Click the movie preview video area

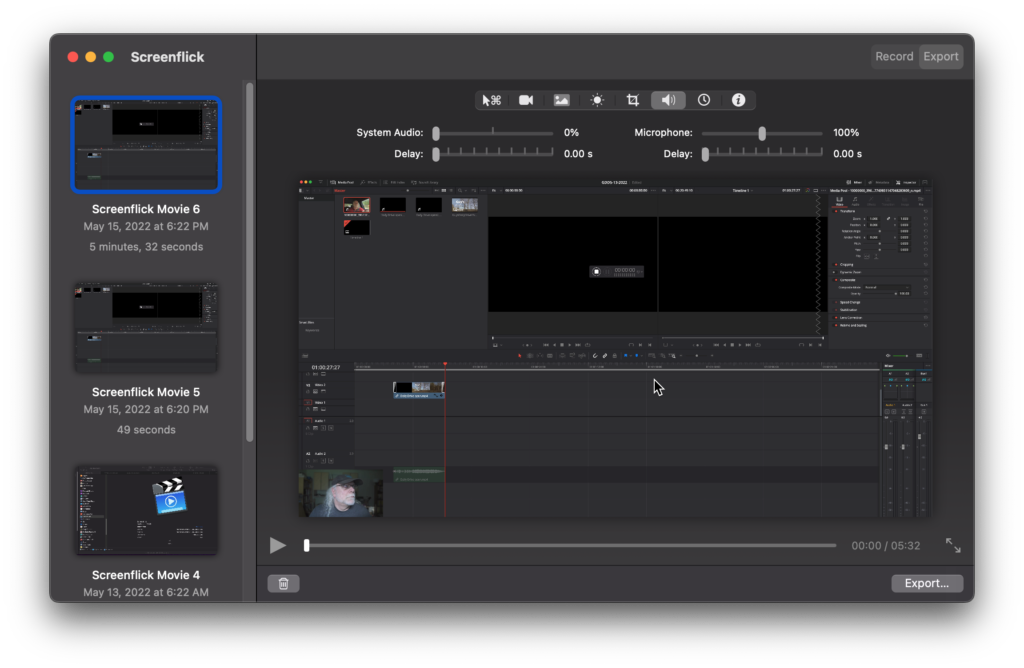pyautogui.click(x=615, y=347)
